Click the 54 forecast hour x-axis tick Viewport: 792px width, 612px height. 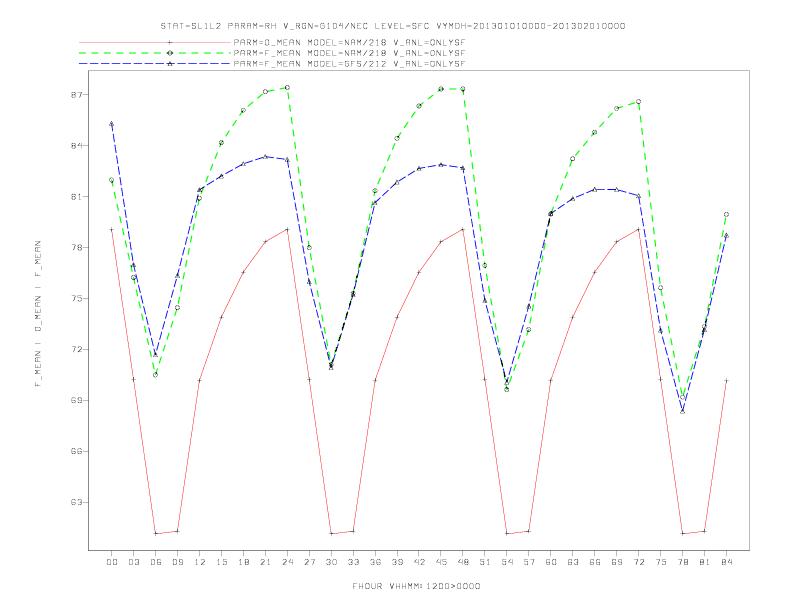coord(507,562)
